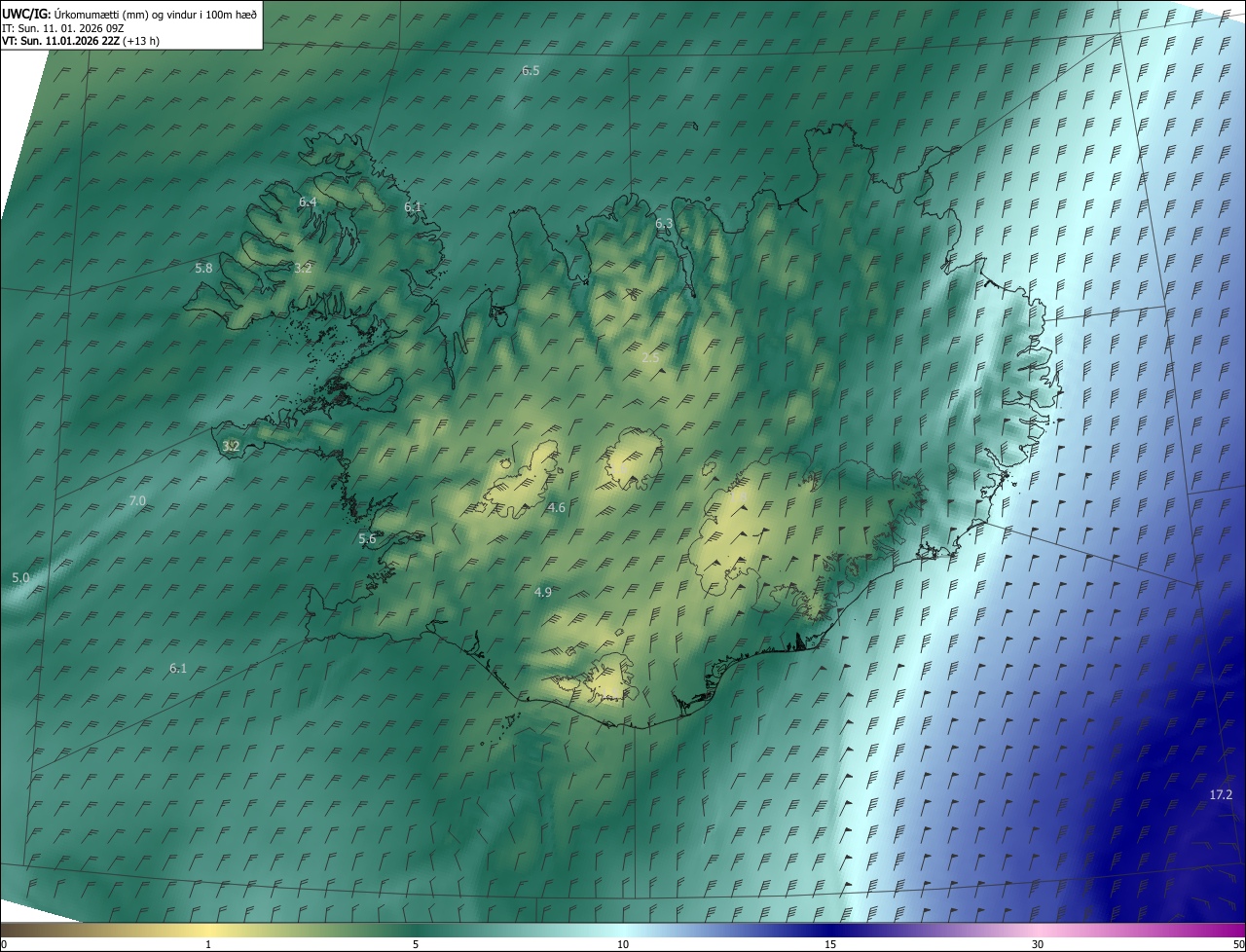Click the color scale tick label 30
Screen dimensions: 1246x952
[x=1038, y=945]
